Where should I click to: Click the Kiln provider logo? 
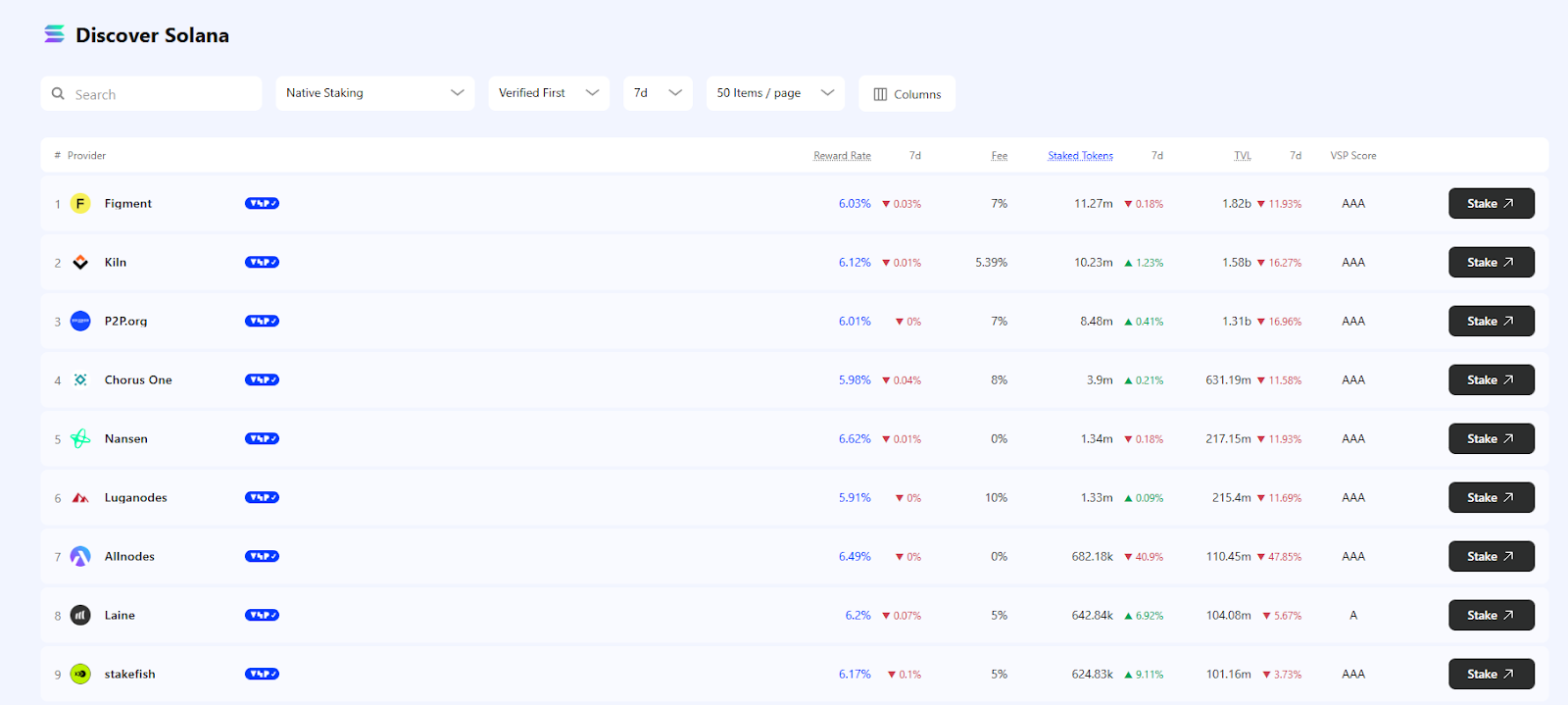[80, 263]
